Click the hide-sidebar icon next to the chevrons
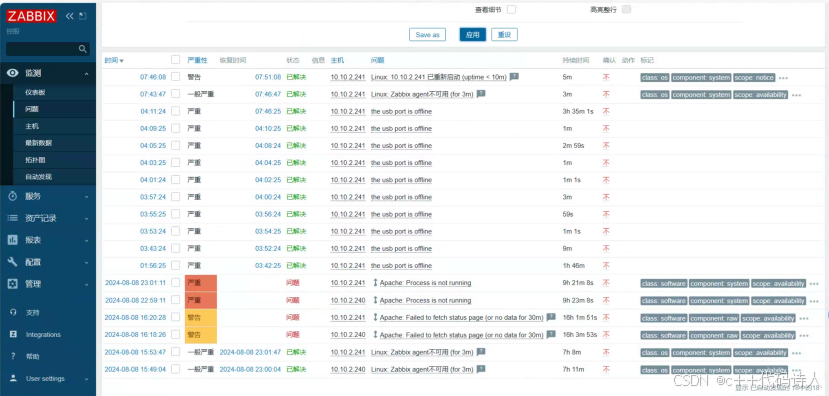The width and height of the screenshot is (829, 396). tap(82, 16)
